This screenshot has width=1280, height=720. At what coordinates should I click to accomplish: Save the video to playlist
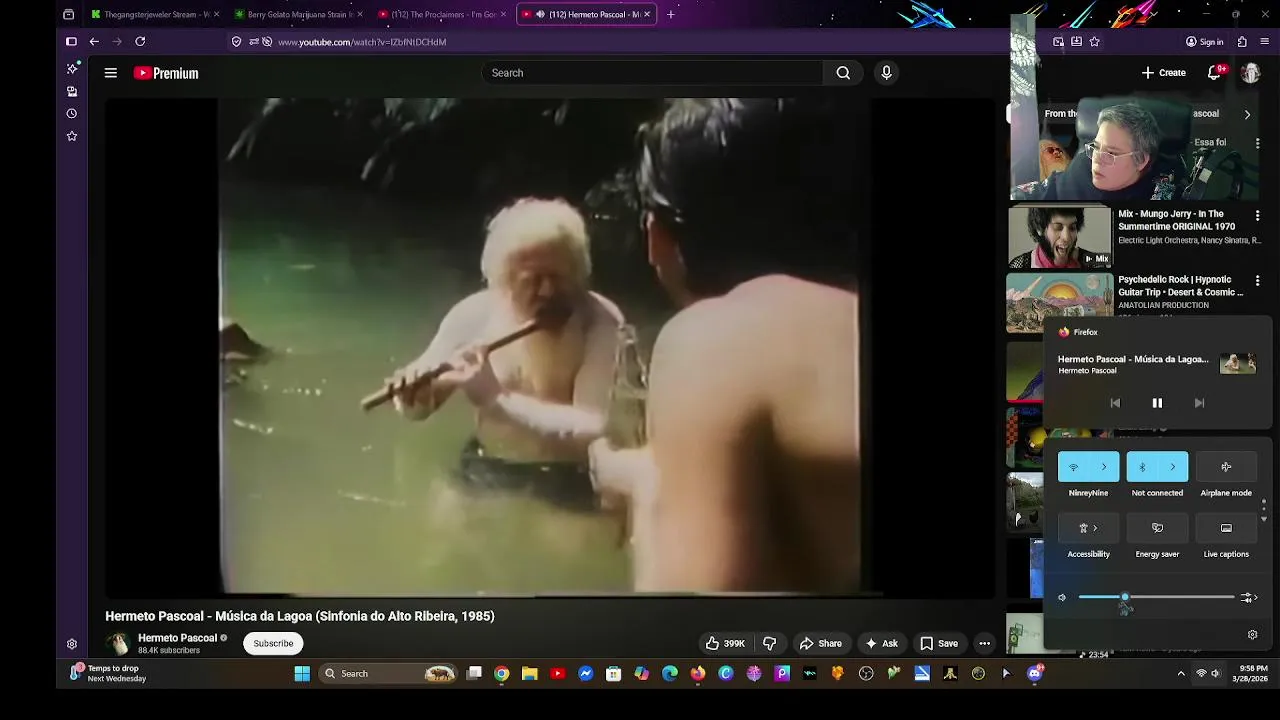[939, 643]
